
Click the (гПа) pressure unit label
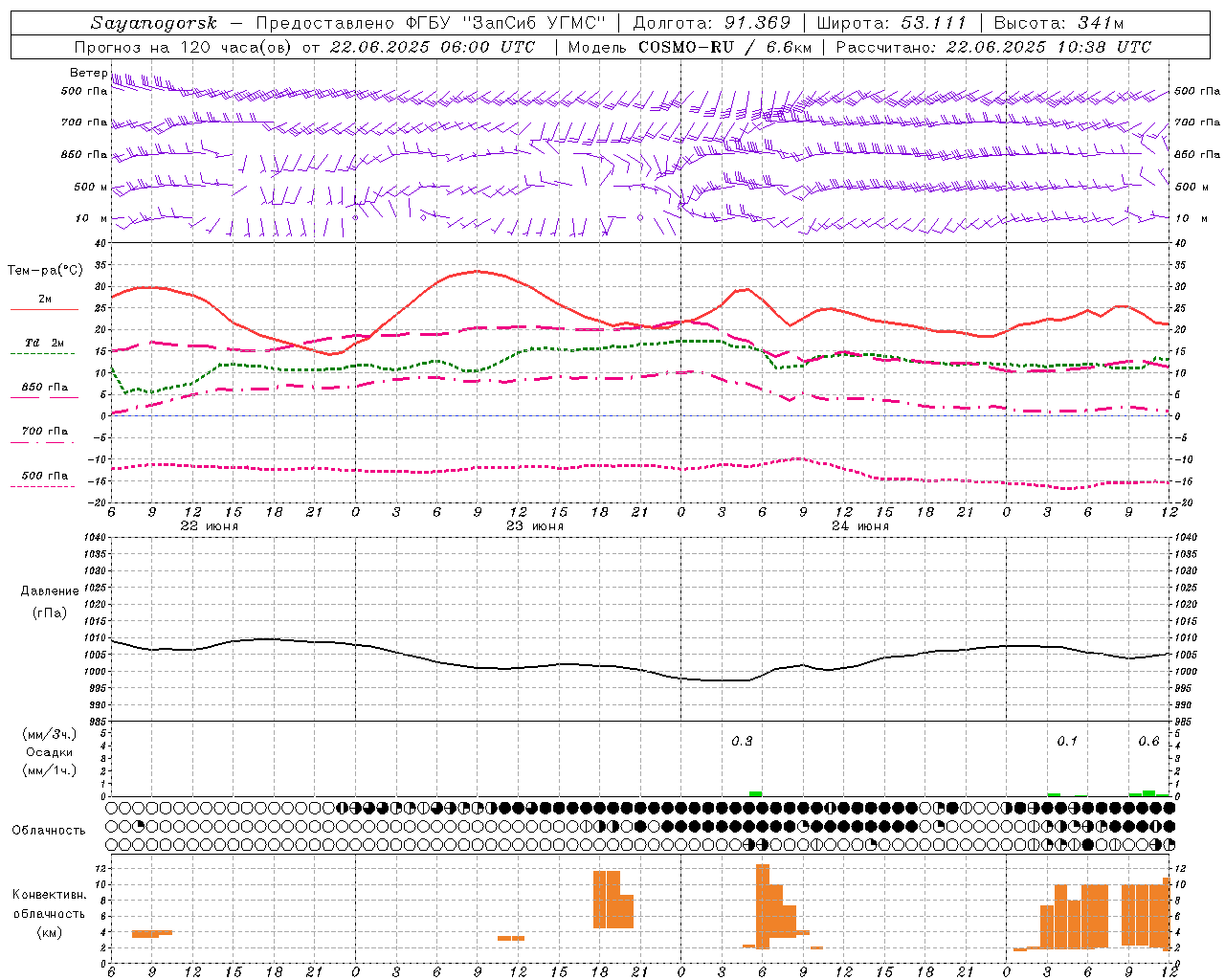[x=50, y=612]
